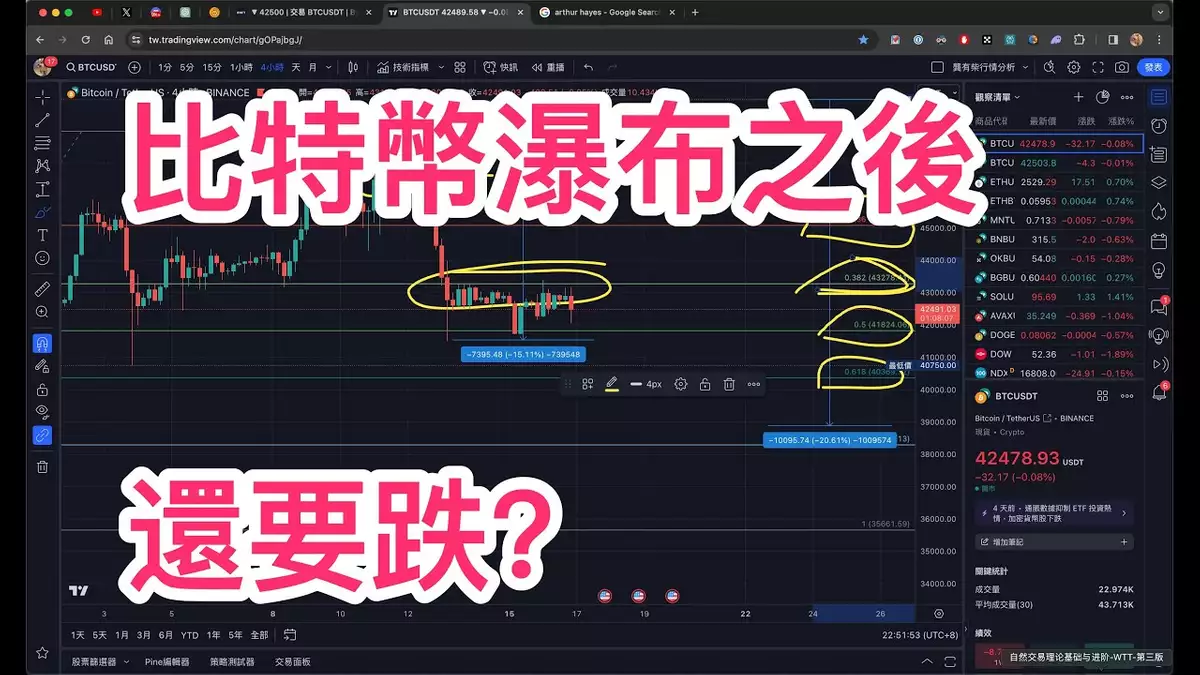The image size is (1200, 675).
Task: Add a symbol to the watchlist
Action: 1078,97
